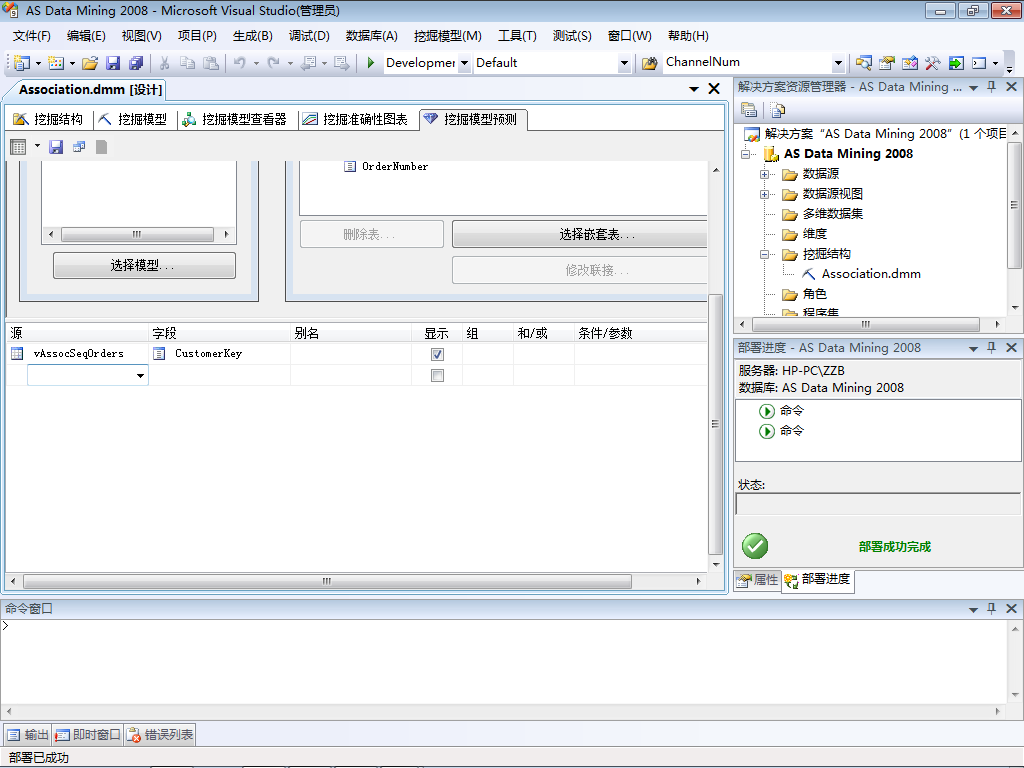Close the Association.dmm design document
This screenshot has height=768, width=1024.
(714, 89)
